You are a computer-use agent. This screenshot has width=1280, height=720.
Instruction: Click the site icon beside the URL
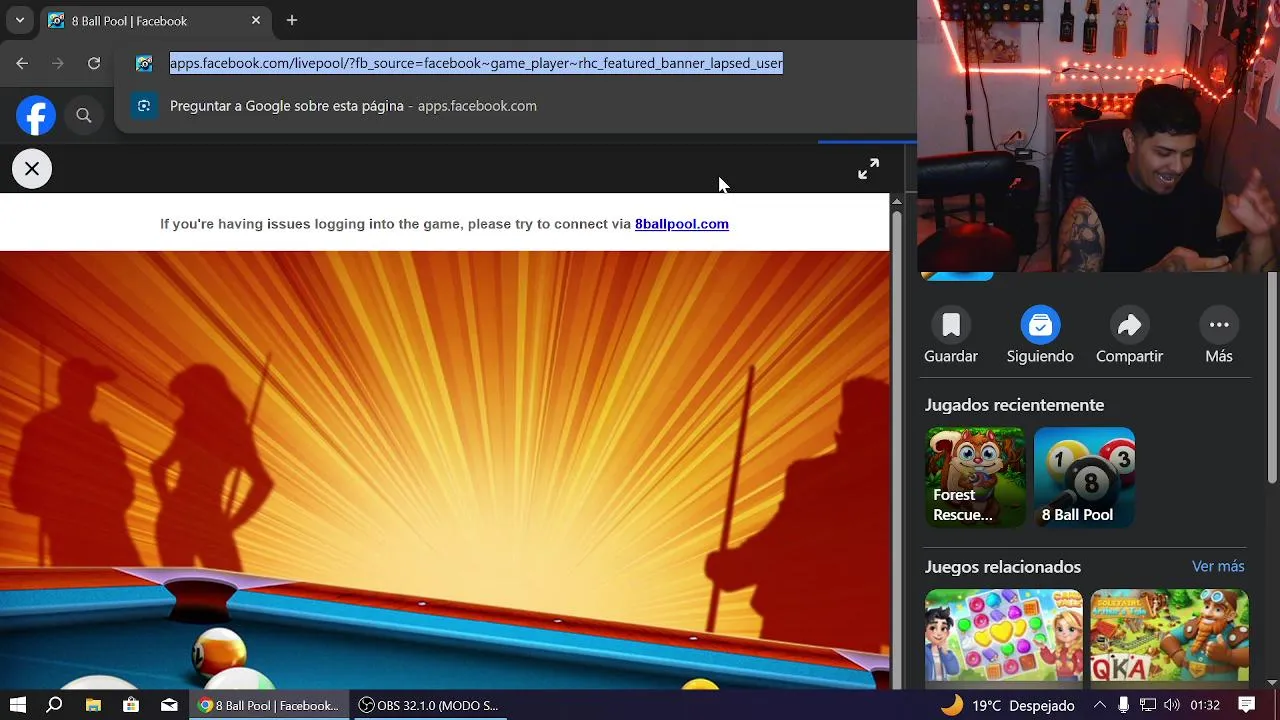[x=144, y=63]
